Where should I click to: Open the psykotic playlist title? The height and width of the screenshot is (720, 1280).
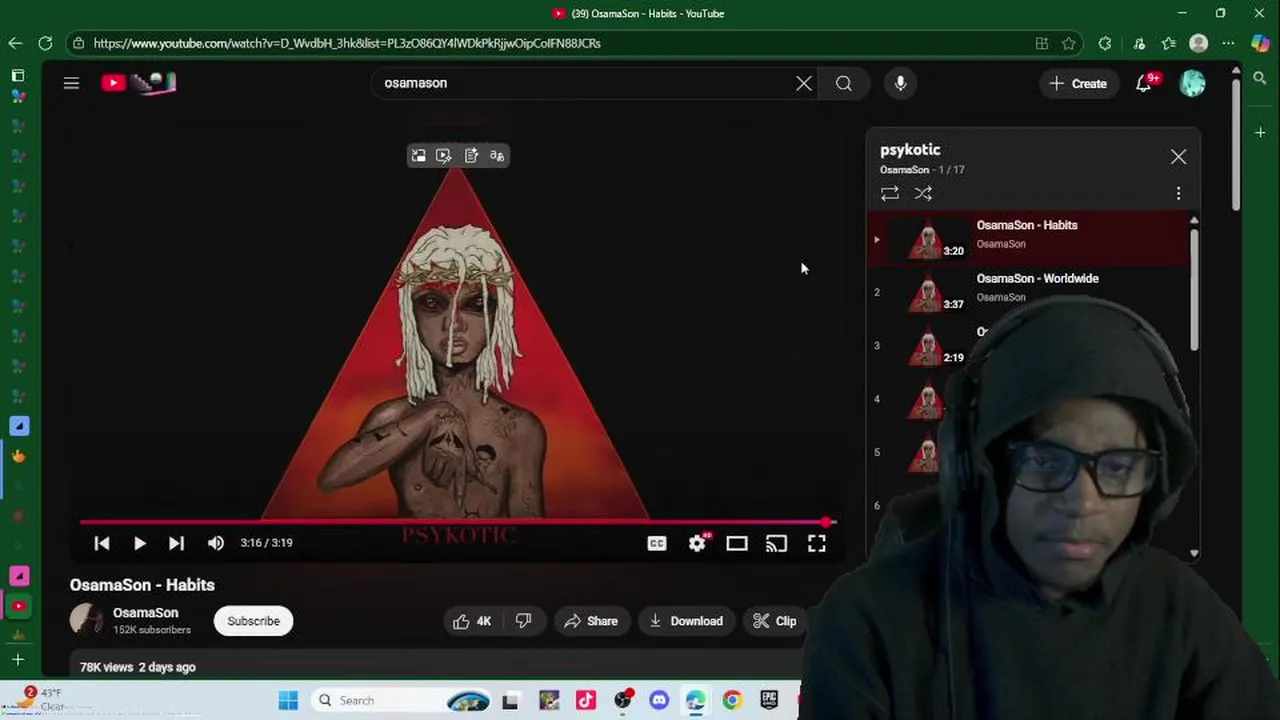[x=910, y=150]
